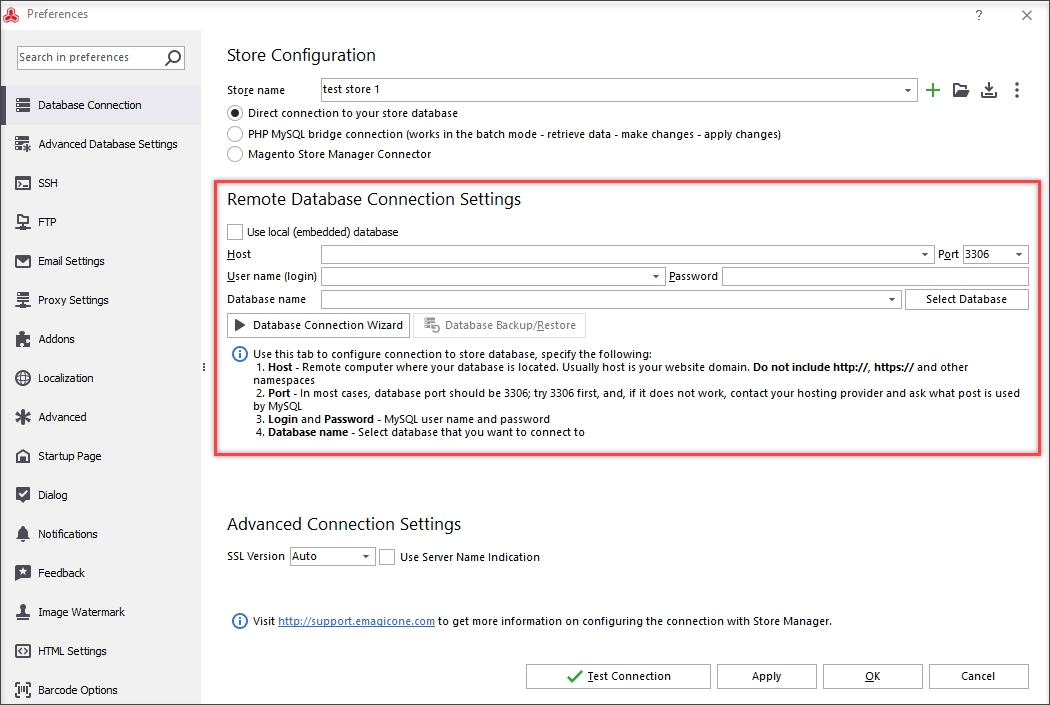Click the SSH terminal icon
The image size is (1050, 705).
pos(23,183)
